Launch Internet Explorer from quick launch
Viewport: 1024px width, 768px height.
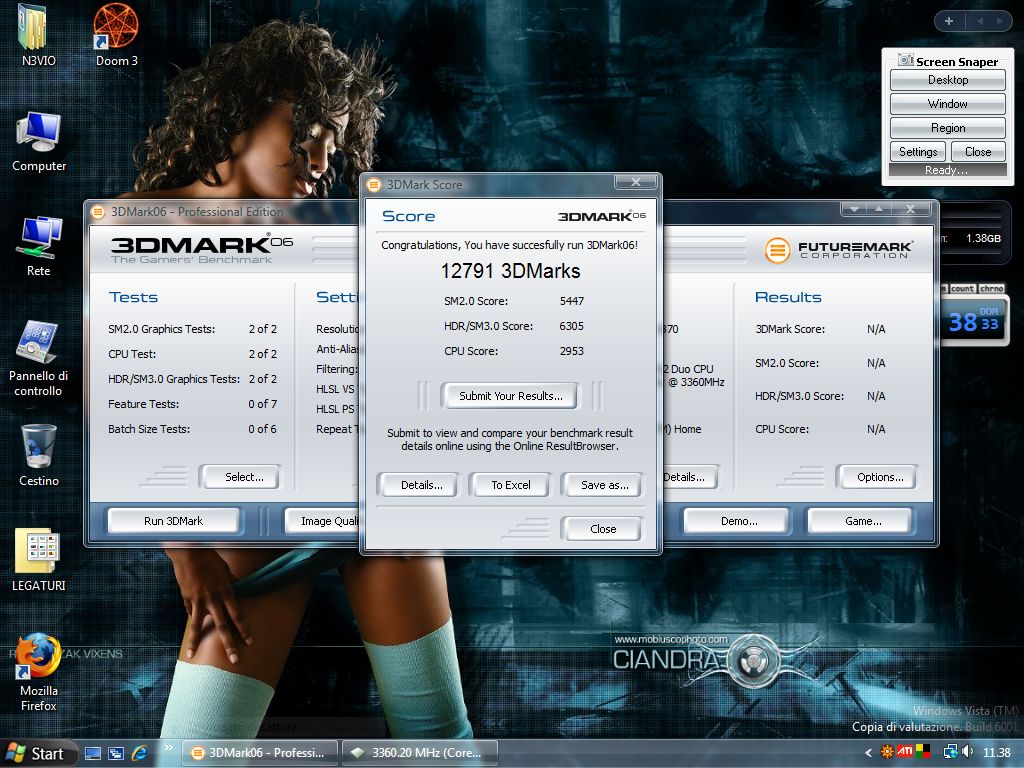[139, 754]
